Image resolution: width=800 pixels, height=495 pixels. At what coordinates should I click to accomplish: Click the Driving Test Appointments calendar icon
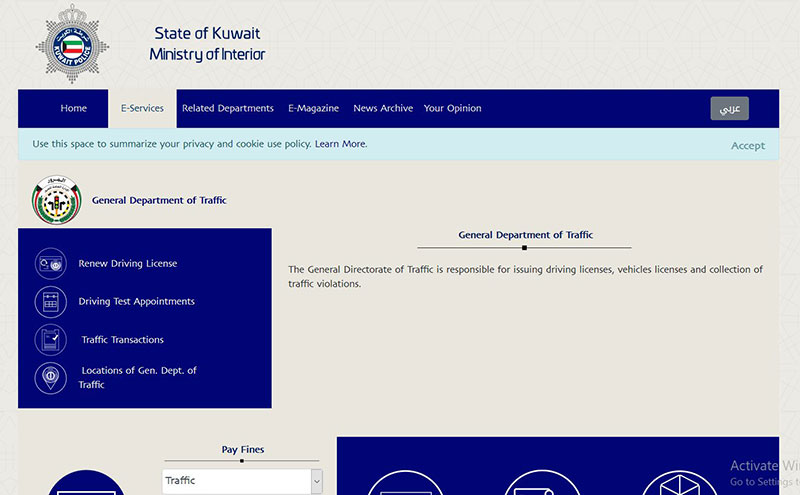coord(51,302)
